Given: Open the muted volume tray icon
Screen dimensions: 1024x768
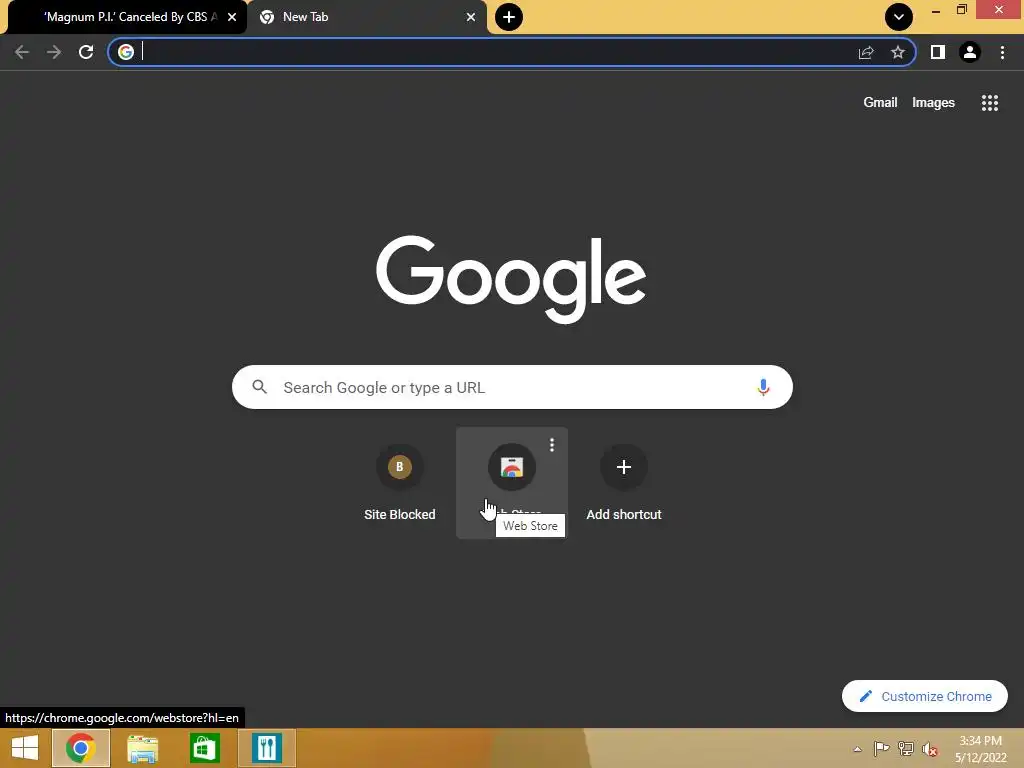Looking at the screenshot, I should 930,749.
